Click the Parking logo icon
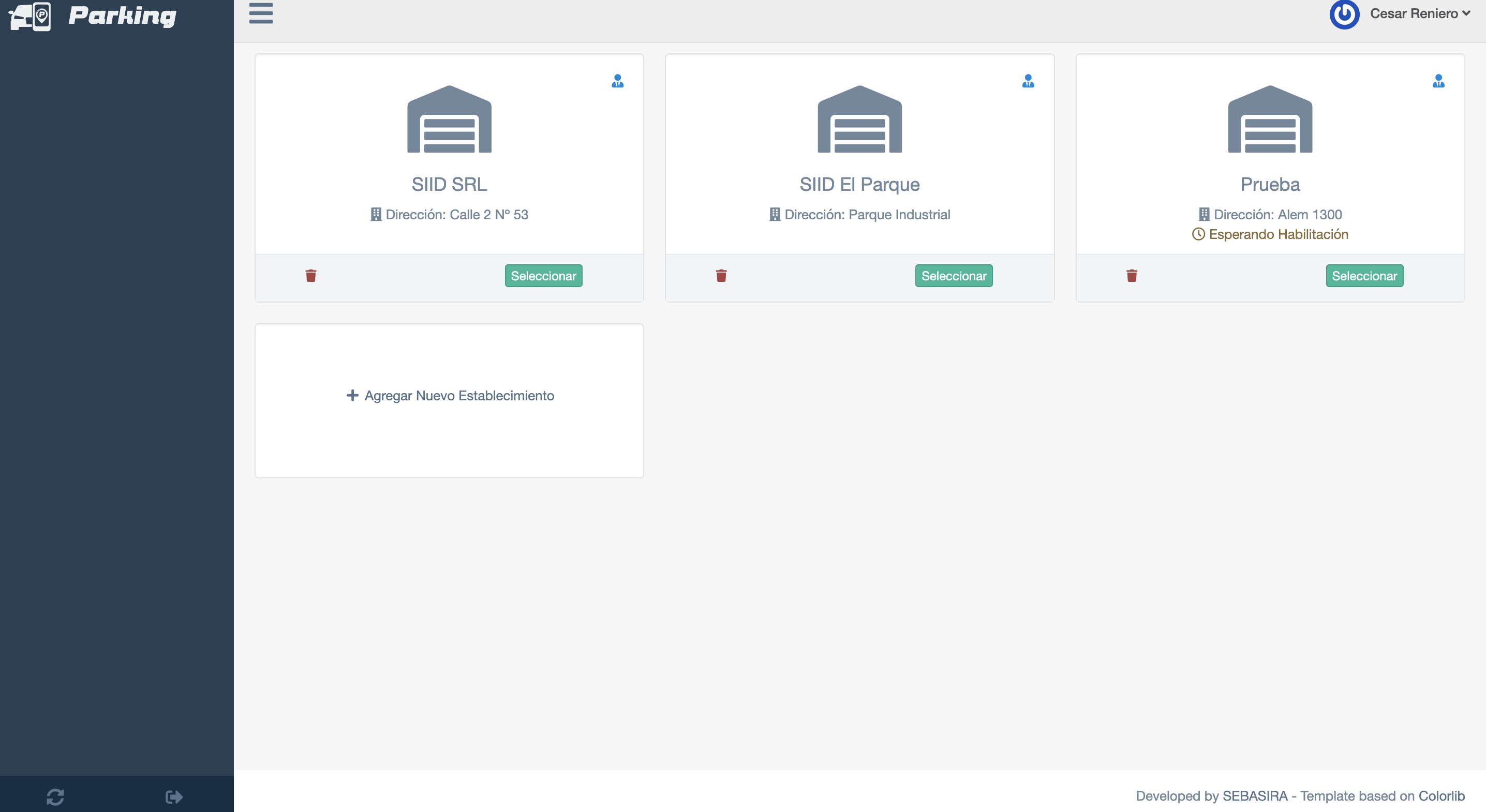1486x812 pixels. point(30,16)
